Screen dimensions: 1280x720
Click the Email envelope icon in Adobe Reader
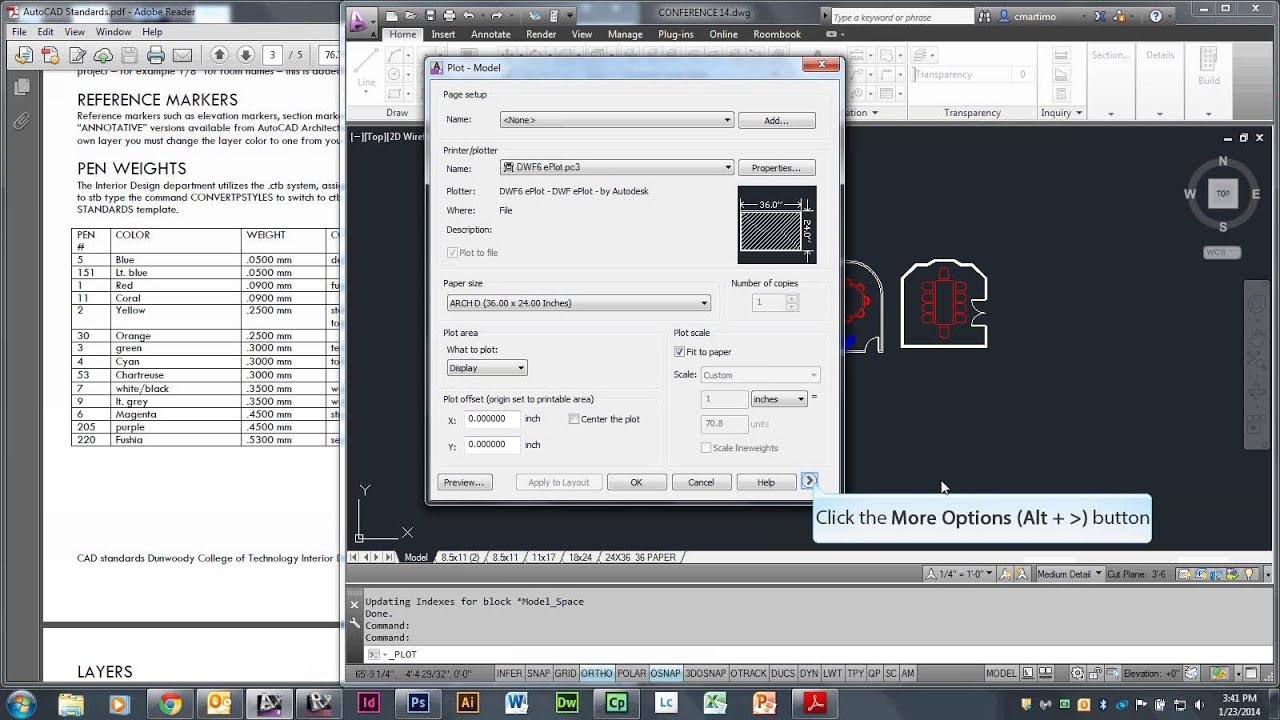point(182,55)
